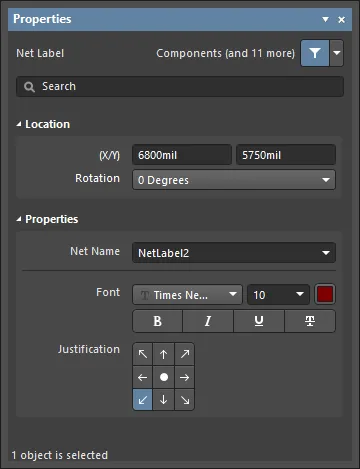Open the dark red font color swatch
Screen dimensions: 360x469
tap(325, 295)
